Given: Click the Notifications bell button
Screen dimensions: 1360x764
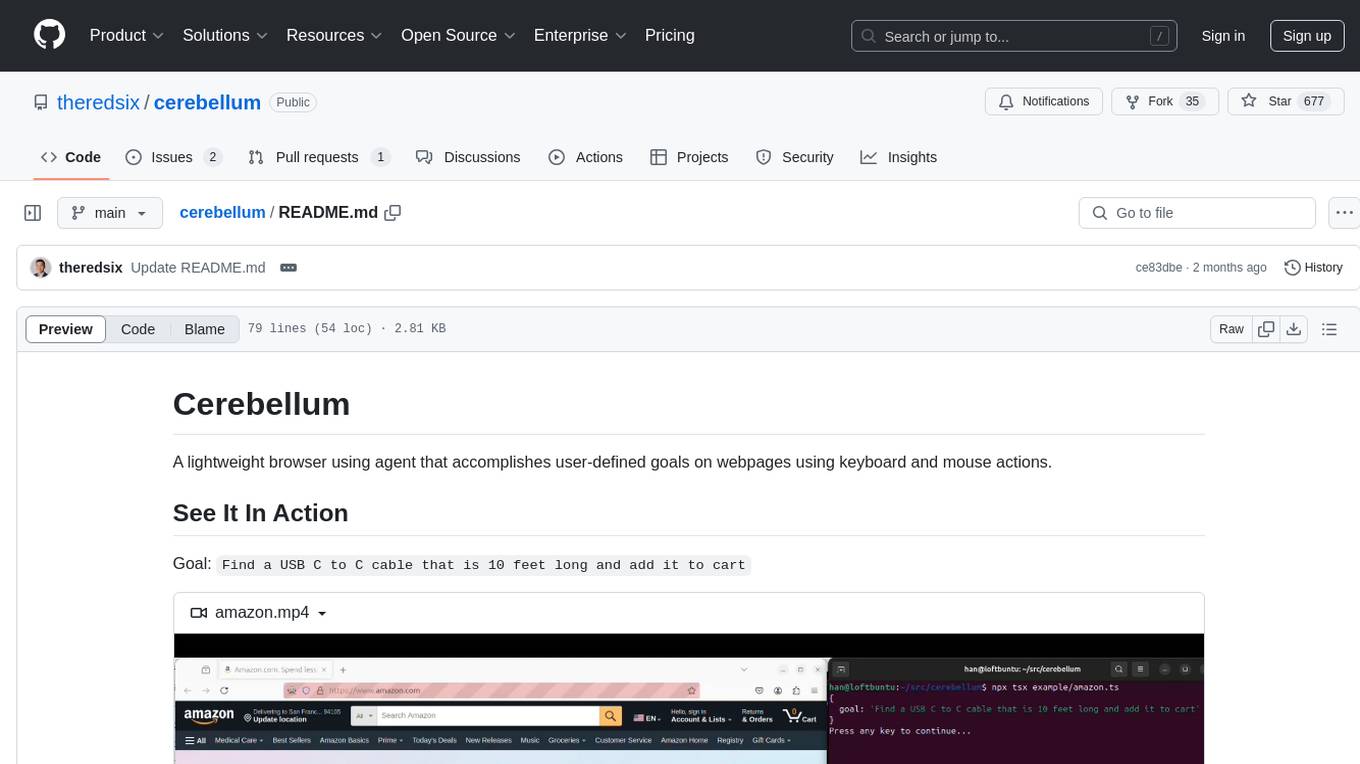Looking at the screenshot, I should pos(1044,102).
